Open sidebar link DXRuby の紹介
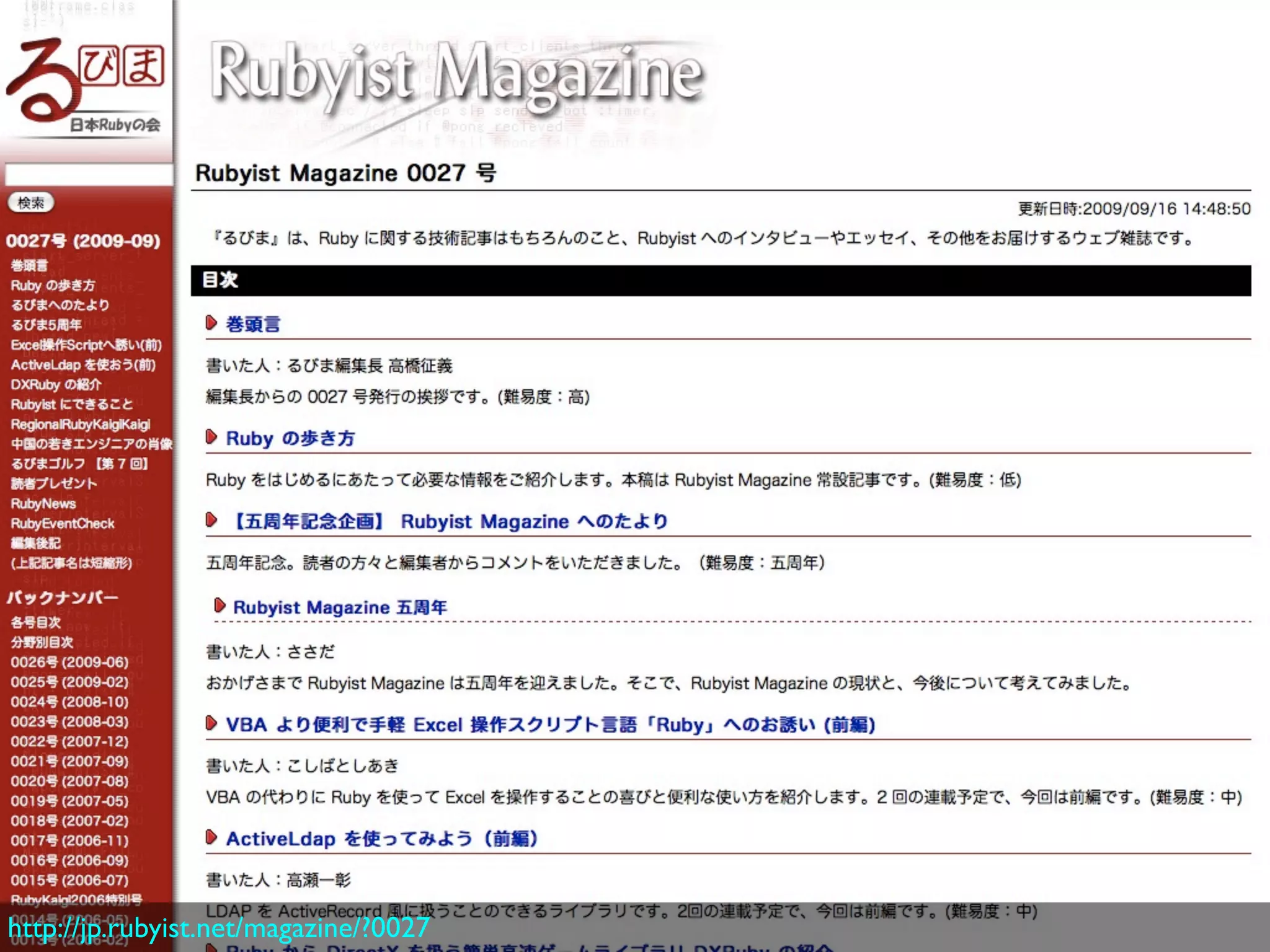This screenshot has width=1270, height=952. 56,384
